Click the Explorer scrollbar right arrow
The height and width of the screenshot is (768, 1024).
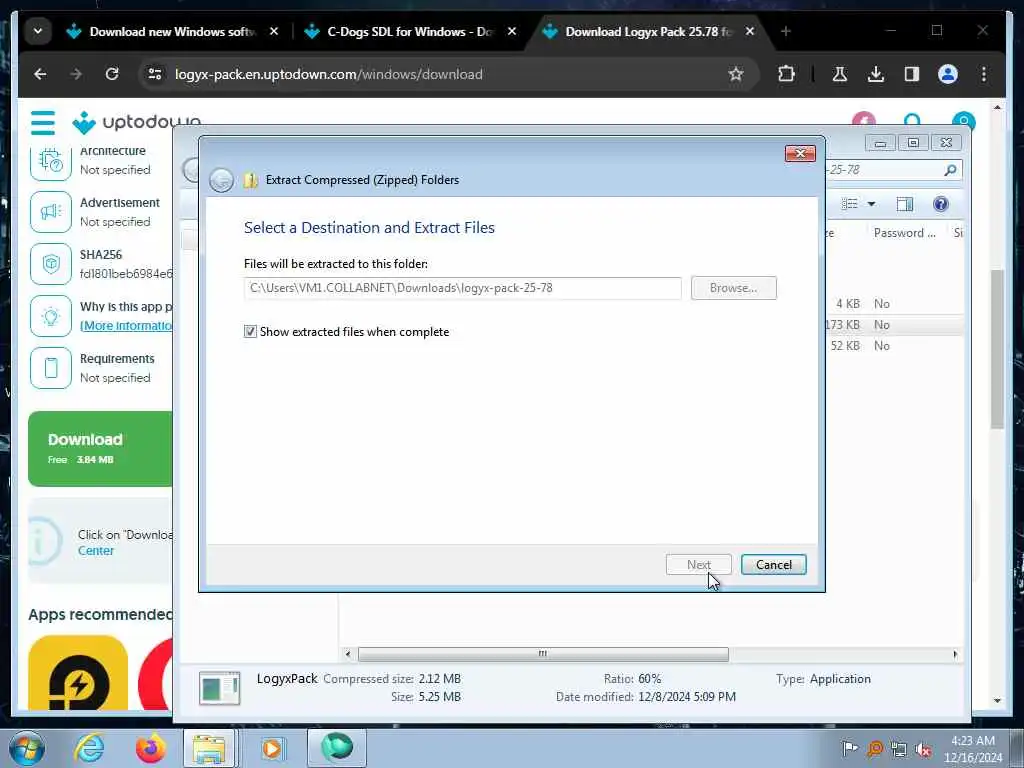click(x=955, y=654)
